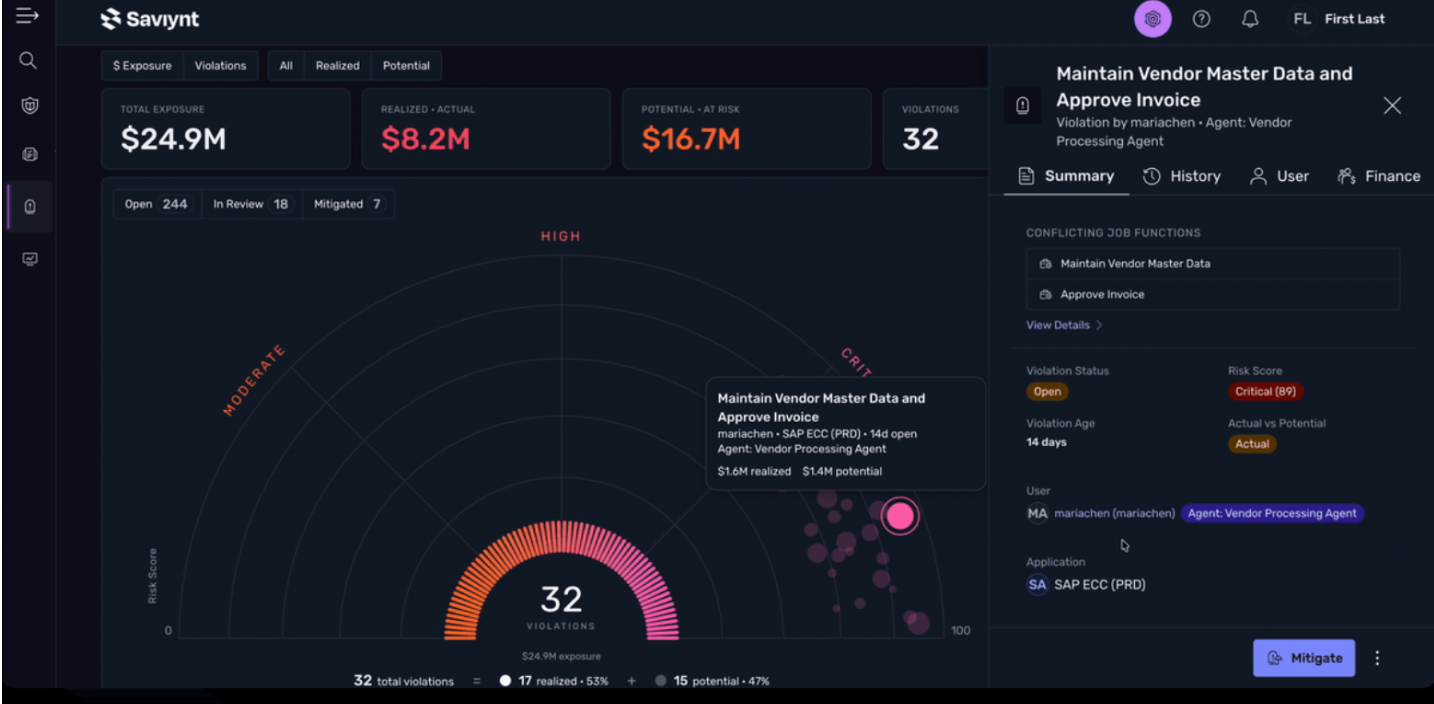The width and height of the screenshot is (1434, 704).
Task: Open the help question mark icon
Action: [1202, 19]
